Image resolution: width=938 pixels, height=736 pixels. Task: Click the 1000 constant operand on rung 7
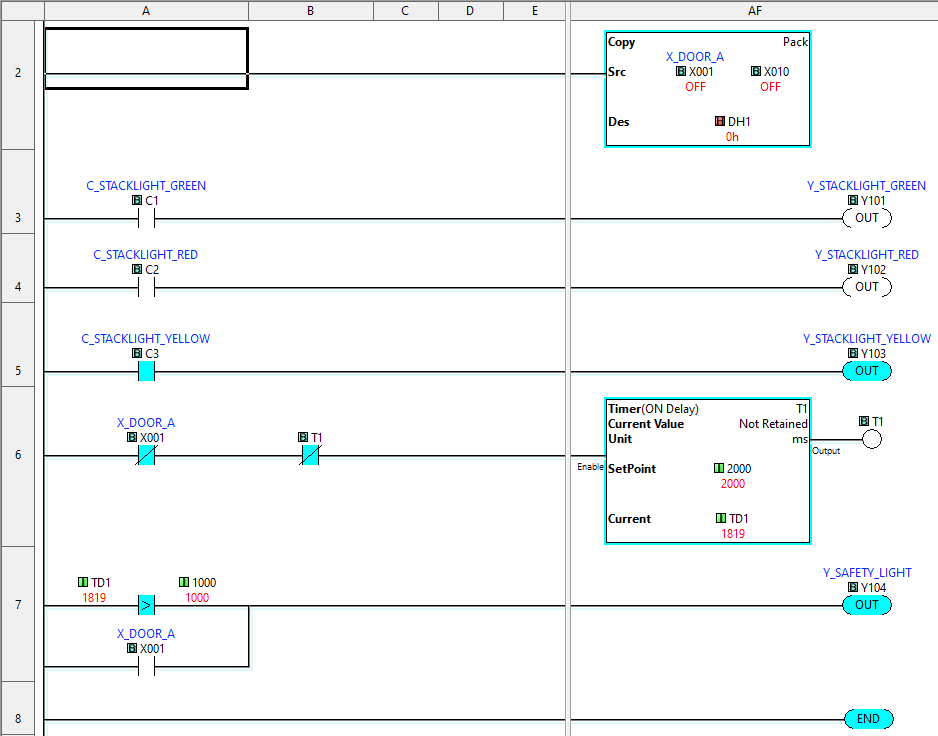click(197, 582)
